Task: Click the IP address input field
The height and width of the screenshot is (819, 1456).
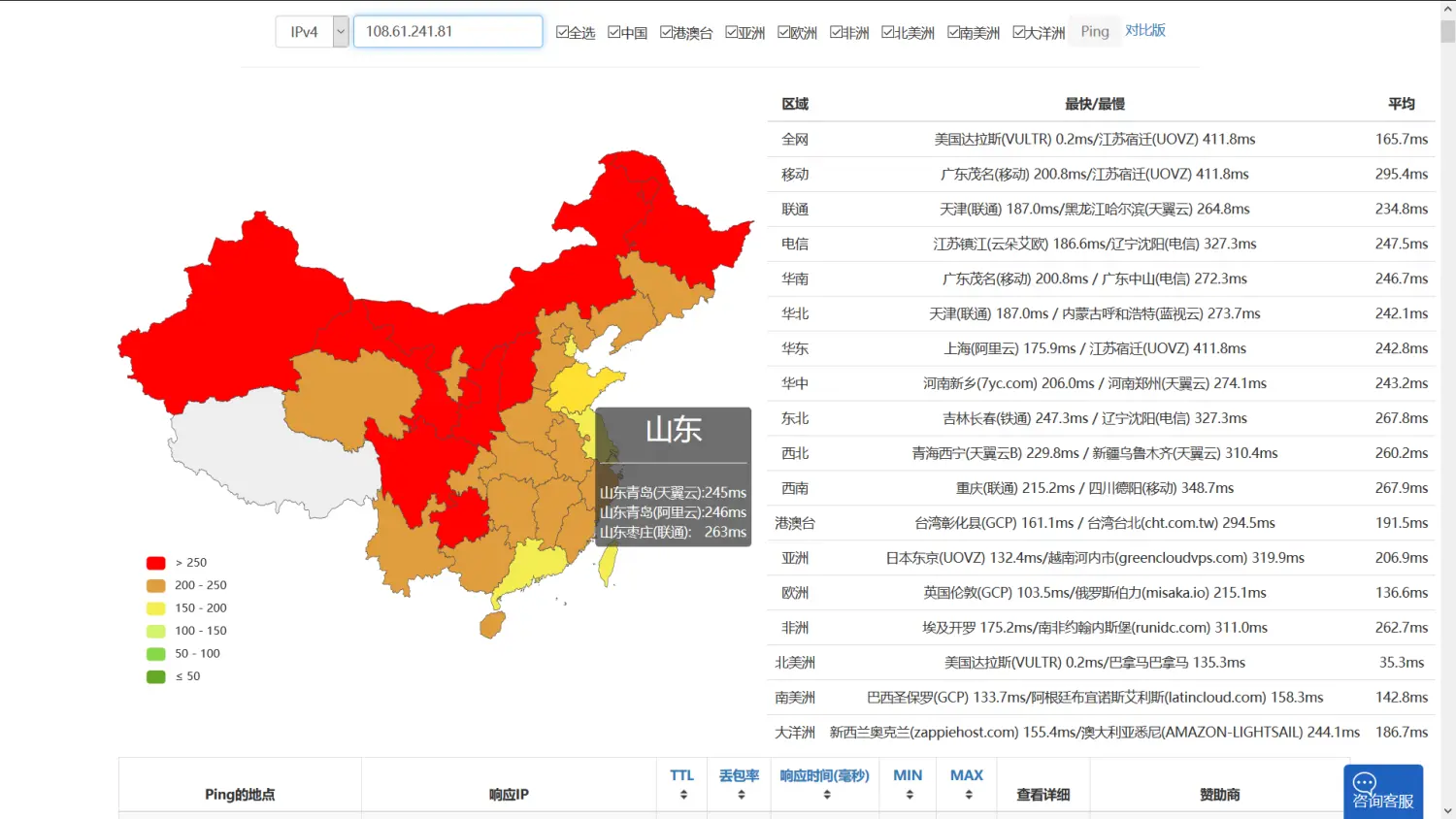Action: (x=447, y=32)
